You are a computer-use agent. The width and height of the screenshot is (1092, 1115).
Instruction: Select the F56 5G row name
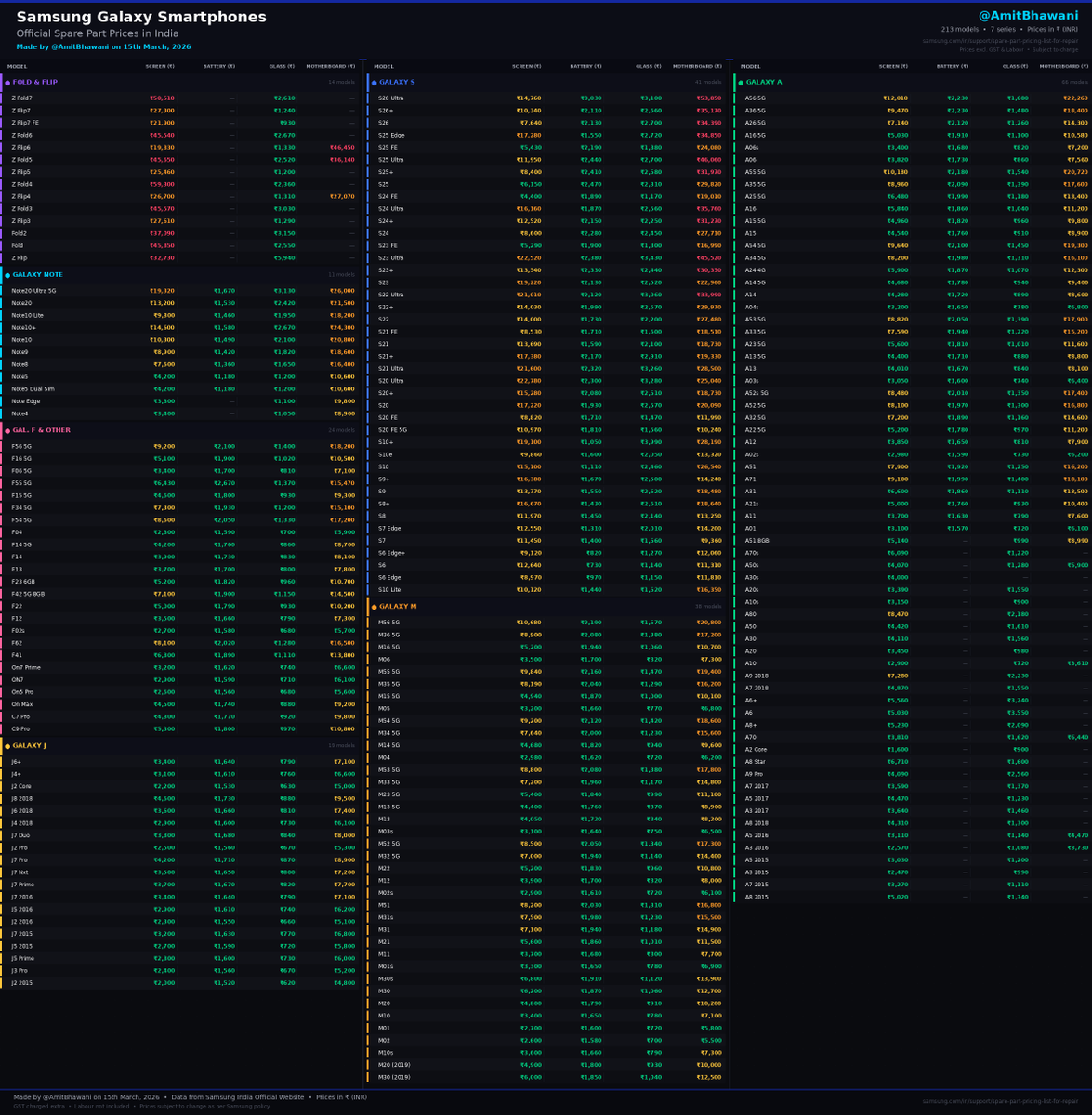click(x=21, y=447)
